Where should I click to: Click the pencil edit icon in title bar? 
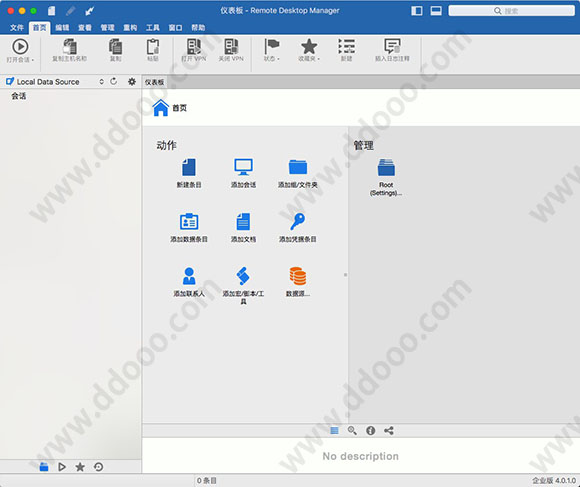pos(70,11)
